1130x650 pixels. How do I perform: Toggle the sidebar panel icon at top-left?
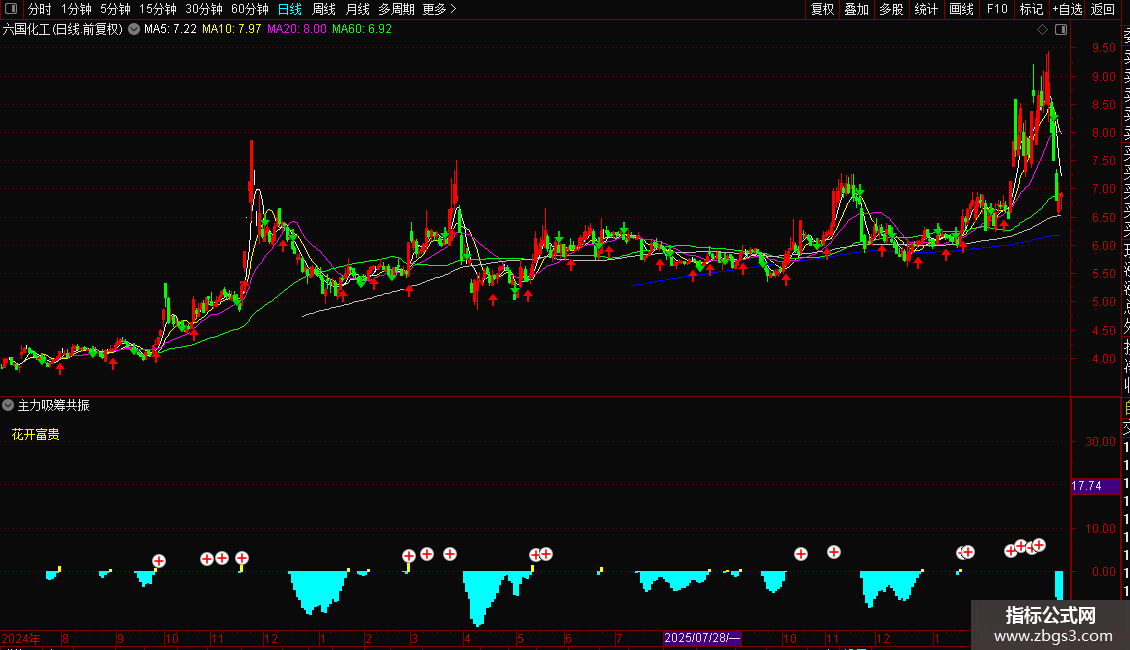tap(11, 9)
